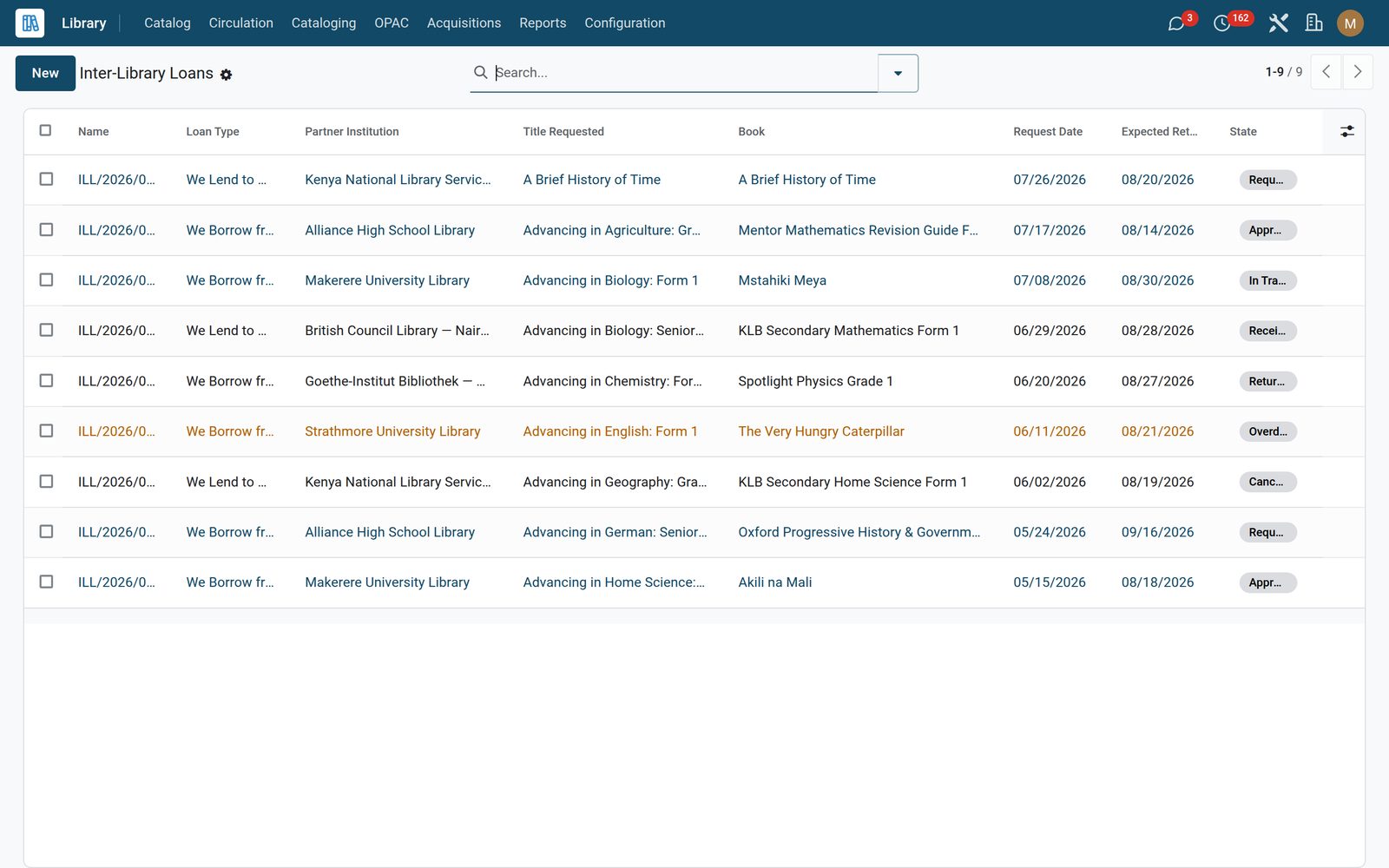Viewport: 1389px width, 868px height.
Task: Open optional columns adjust icon
Action: pyautogui.click(x=1346, y=131)
